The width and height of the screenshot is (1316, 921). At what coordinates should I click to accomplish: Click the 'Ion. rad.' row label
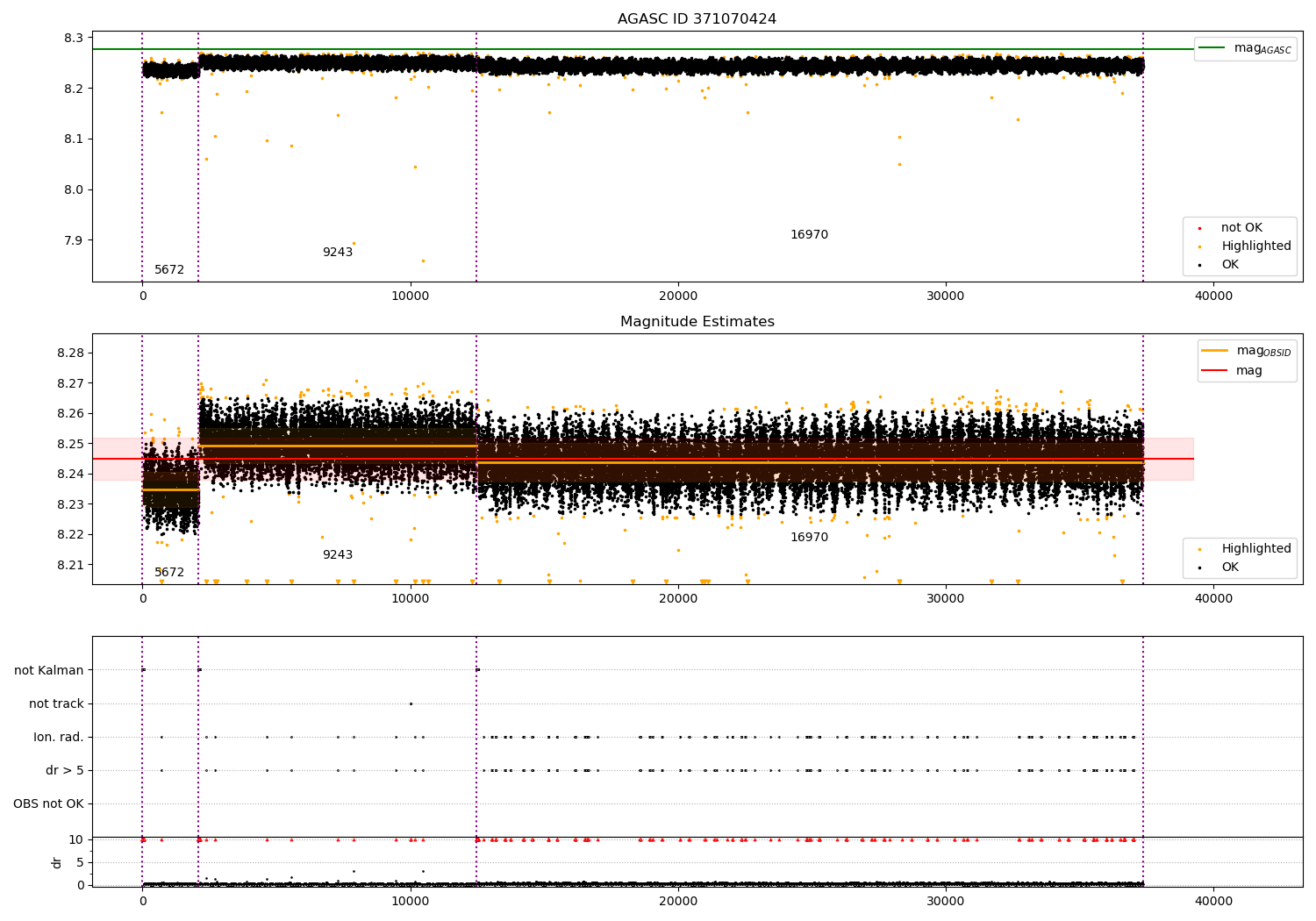tap(59, 737)
